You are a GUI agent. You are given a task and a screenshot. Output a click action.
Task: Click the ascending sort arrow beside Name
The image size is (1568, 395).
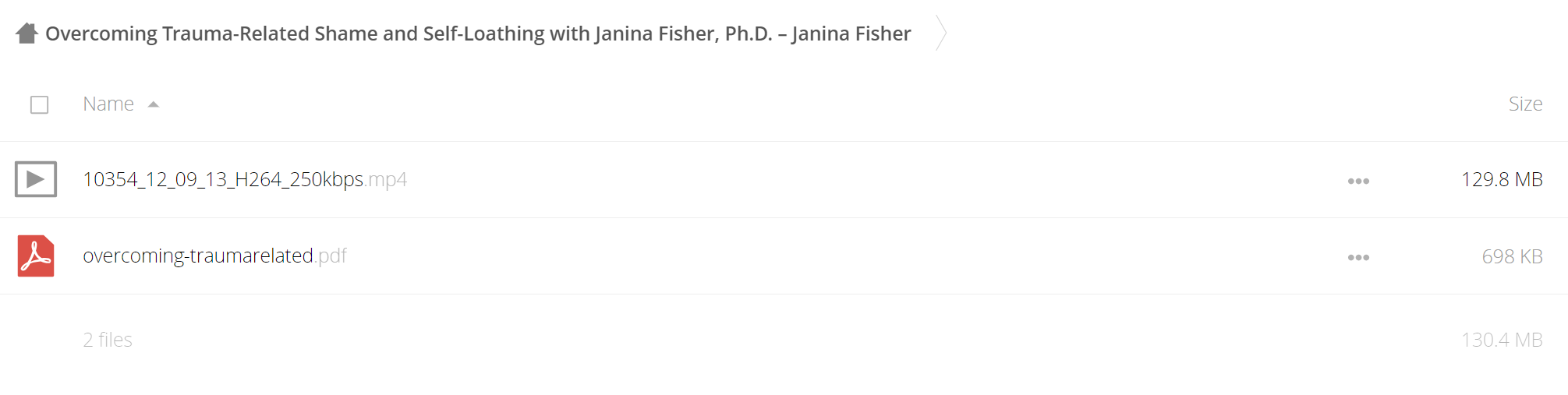pyautogui.click(x=154, y=104)
